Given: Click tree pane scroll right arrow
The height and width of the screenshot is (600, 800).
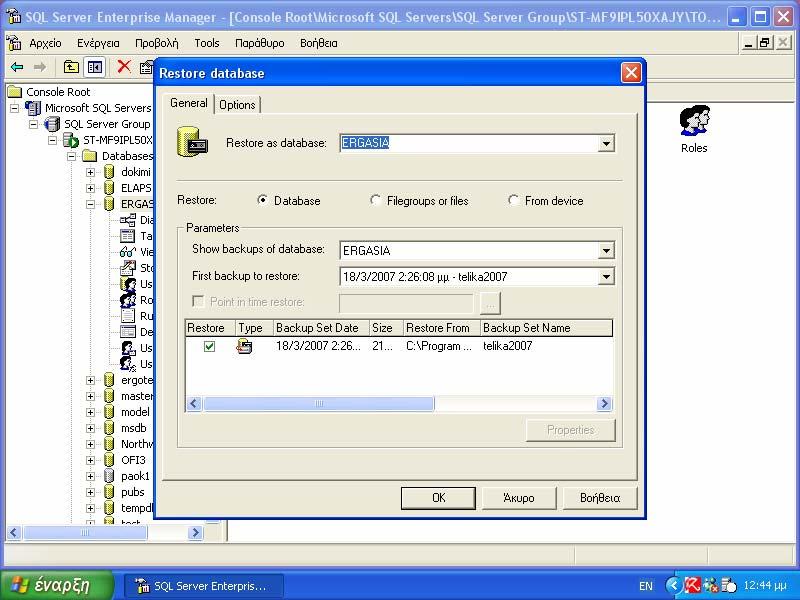Looking at the screenshot, I should pos(195,533).
